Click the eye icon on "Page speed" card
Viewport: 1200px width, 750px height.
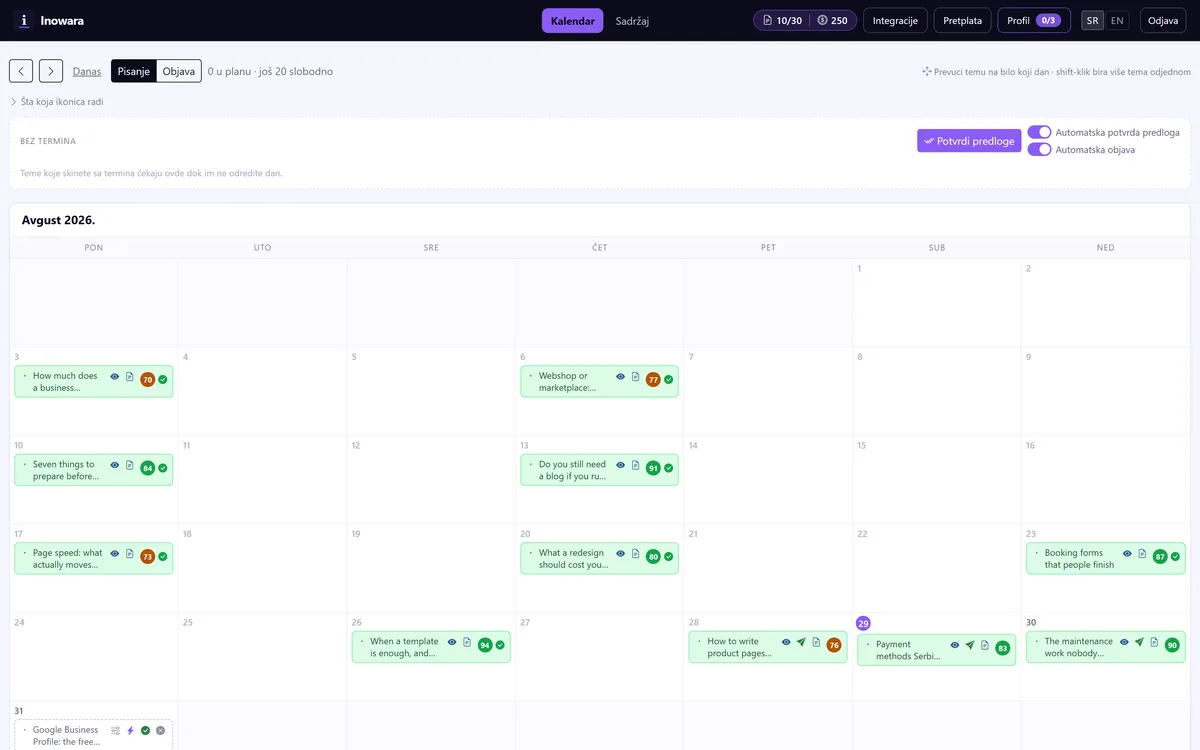115,553
